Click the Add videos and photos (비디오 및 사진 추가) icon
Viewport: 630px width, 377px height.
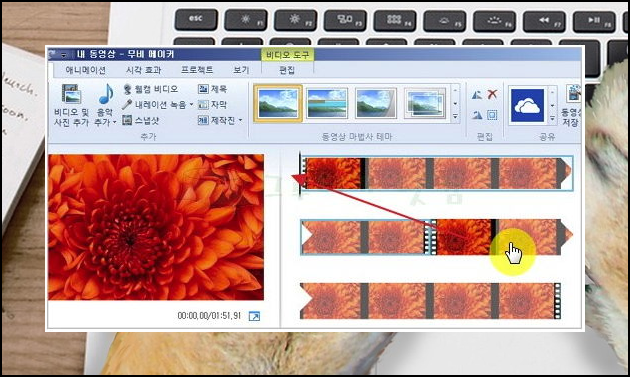[x=71, y=94]
